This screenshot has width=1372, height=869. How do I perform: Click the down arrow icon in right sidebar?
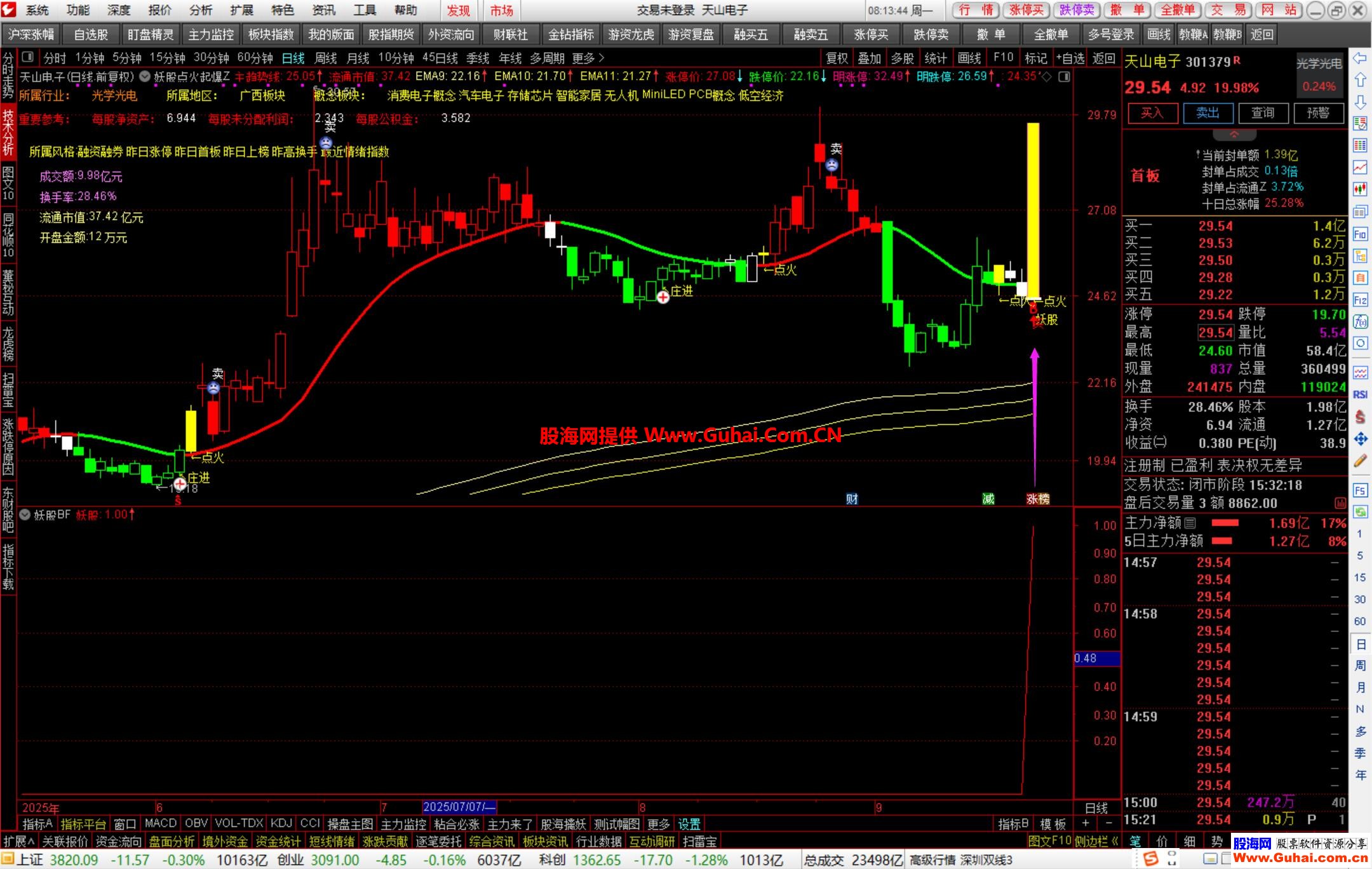[x=1360, y=102]
